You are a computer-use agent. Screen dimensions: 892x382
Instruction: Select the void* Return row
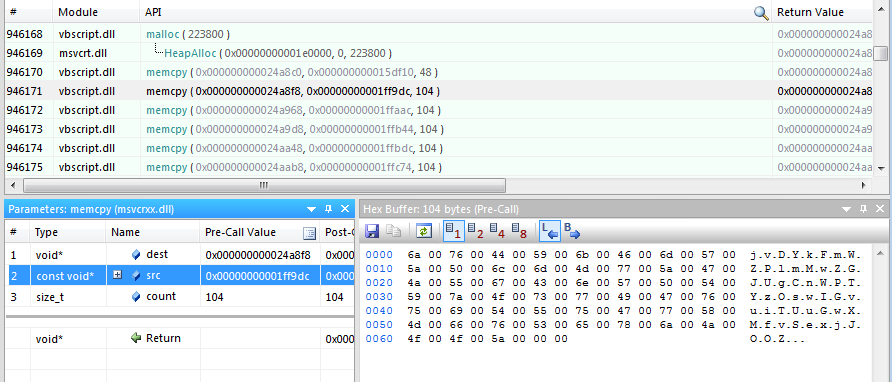[179, 338]
